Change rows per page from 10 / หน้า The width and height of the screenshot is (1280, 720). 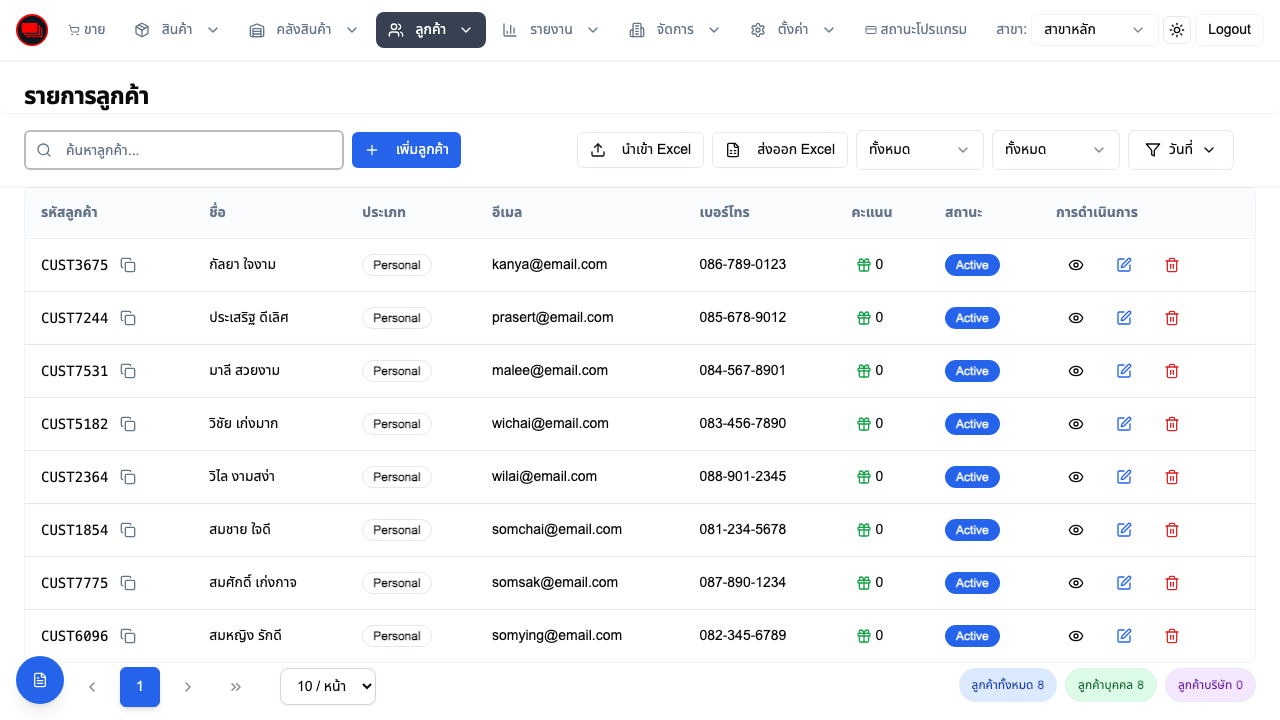pos(328,686)
